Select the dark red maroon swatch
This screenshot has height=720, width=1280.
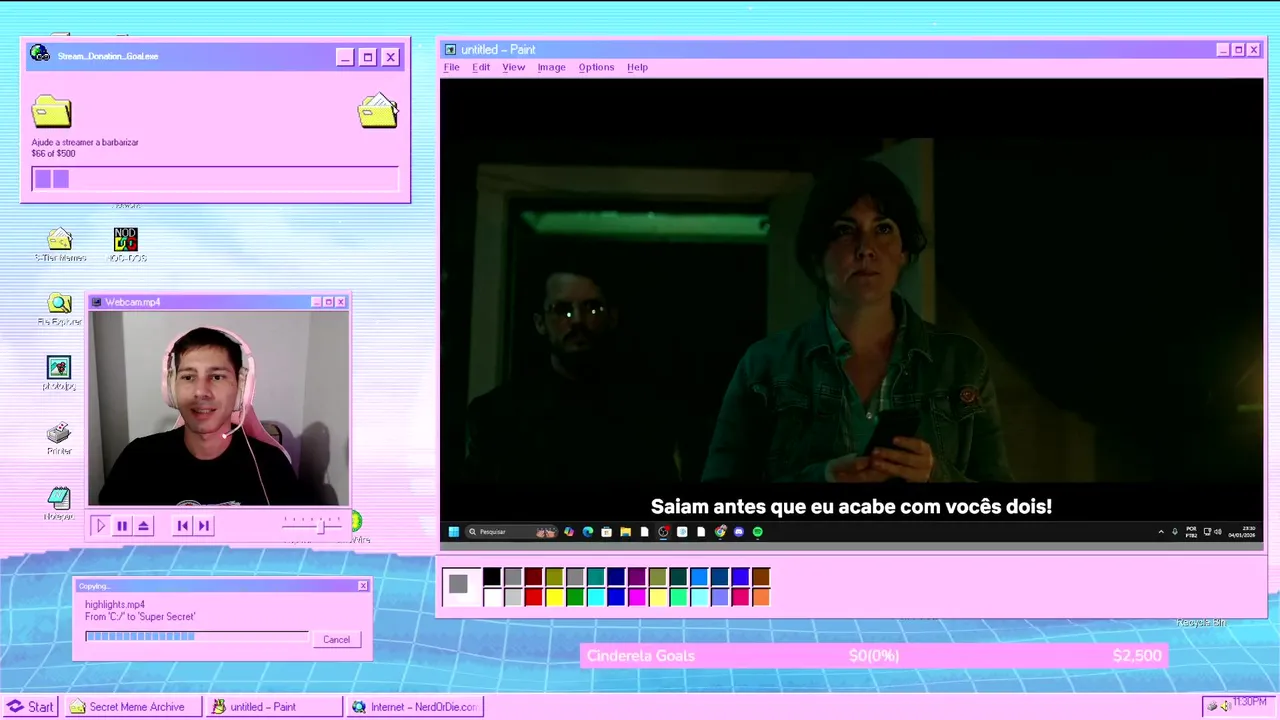[x=533, y=576]
